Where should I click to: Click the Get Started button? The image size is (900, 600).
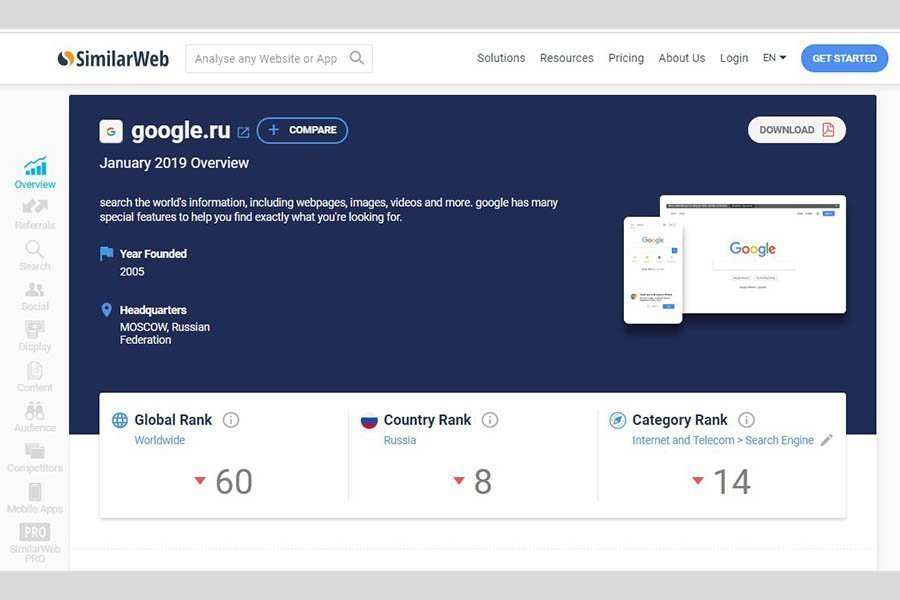point(844,59)
